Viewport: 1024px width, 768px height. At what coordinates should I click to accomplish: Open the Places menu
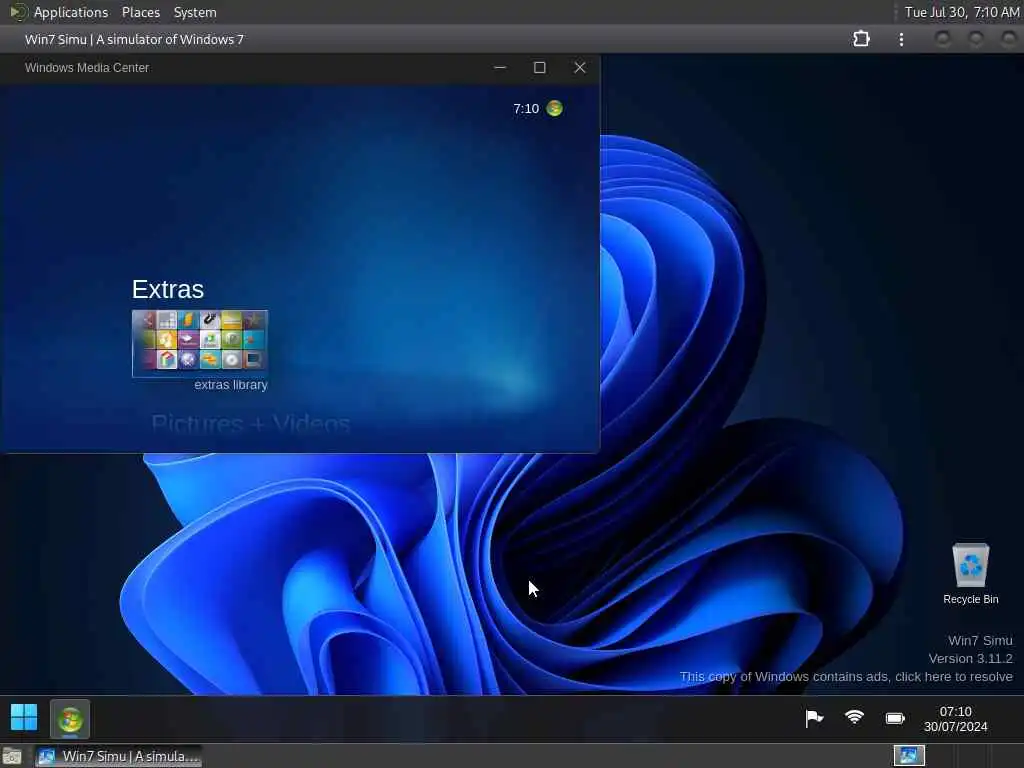(140, 12)
